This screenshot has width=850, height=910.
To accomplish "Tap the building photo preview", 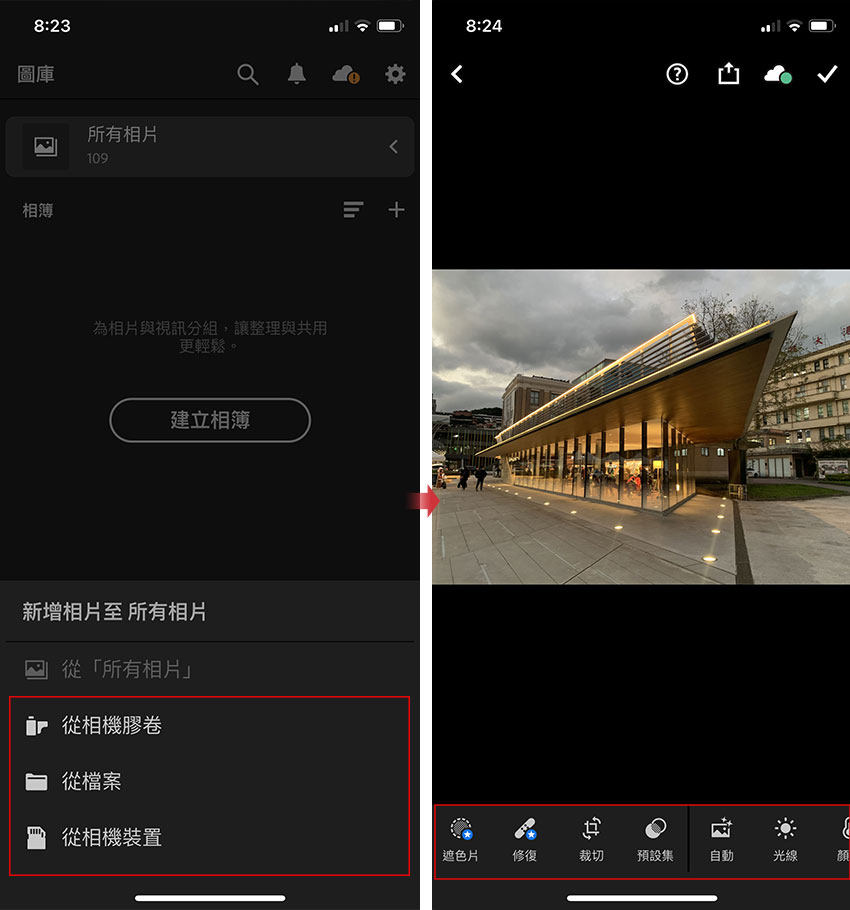I will pyautogui.click(x=640, y=425).
